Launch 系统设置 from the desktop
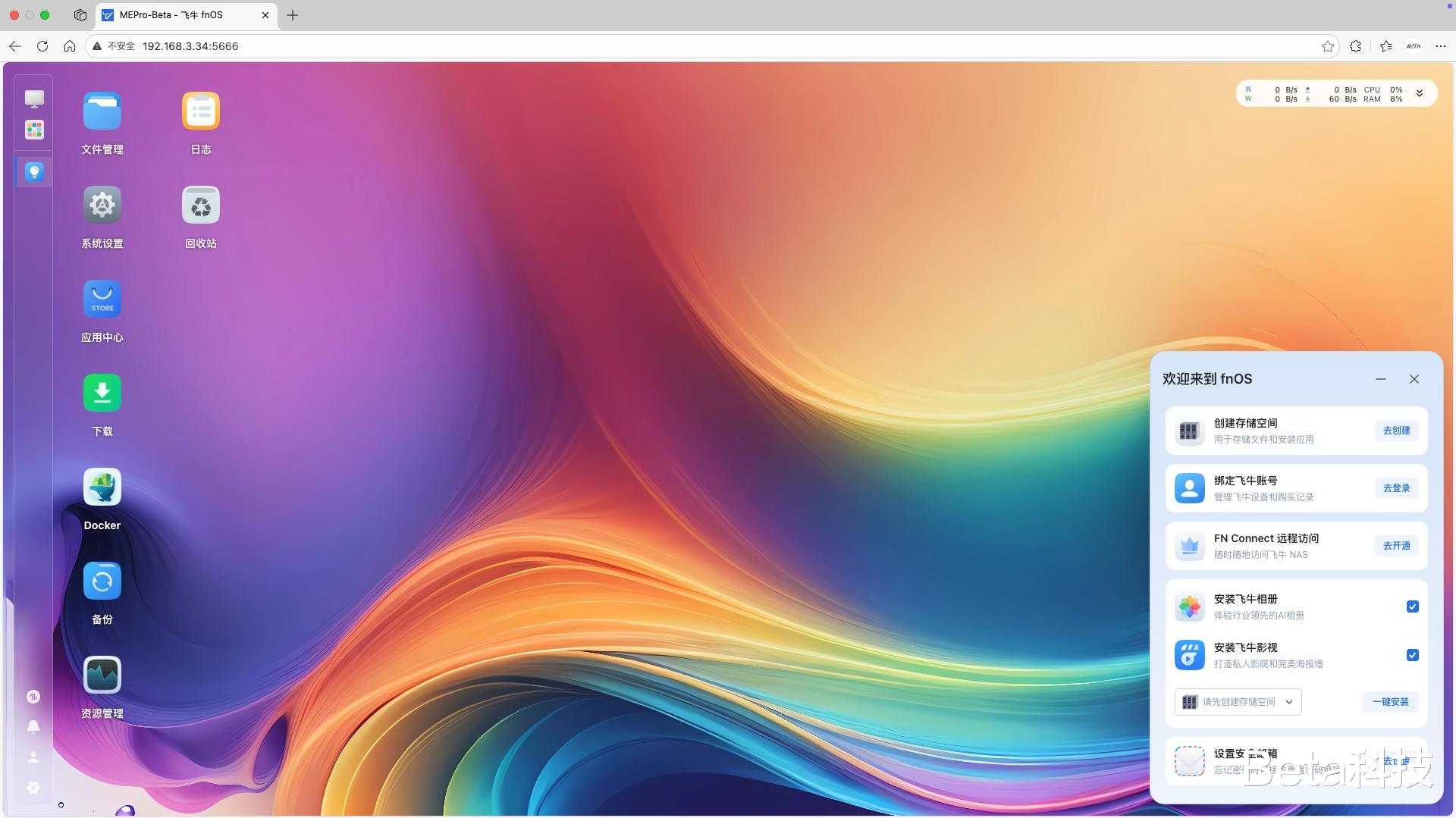The width and height of the screenshot is (1456, 818). click(x=102, y=205)
